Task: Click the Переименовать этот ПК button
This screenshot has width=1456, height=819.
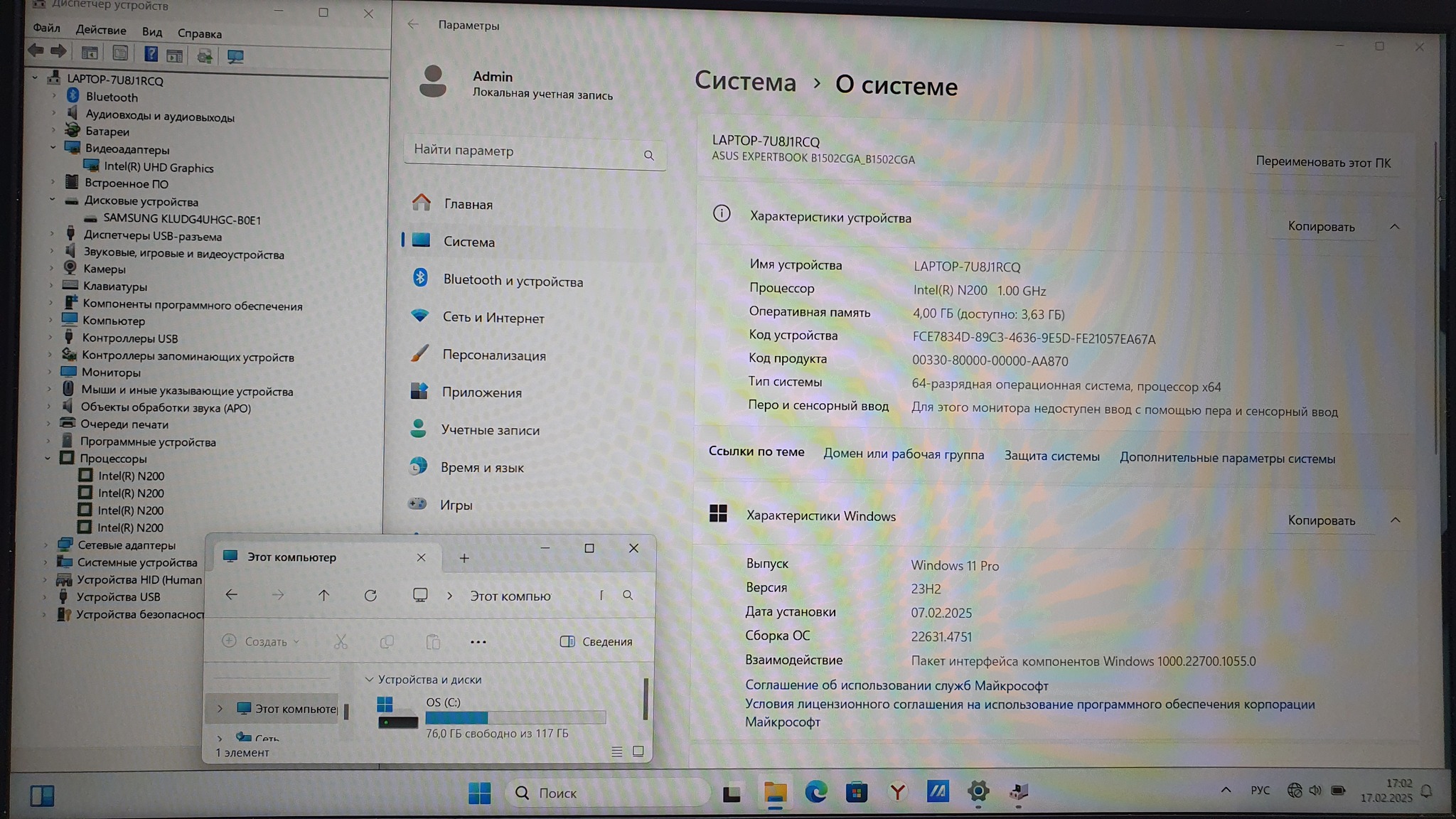Action: (x=1322, y=163)
